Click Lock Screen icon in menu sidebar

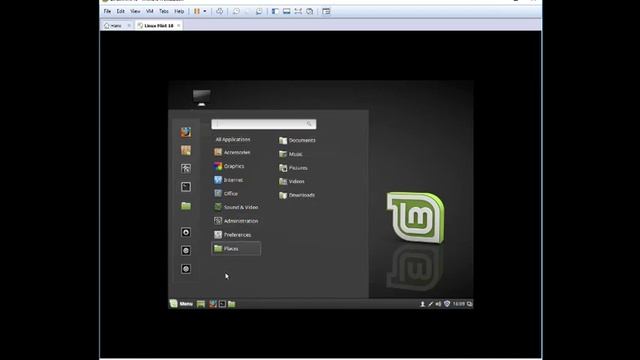pos(186,232)
